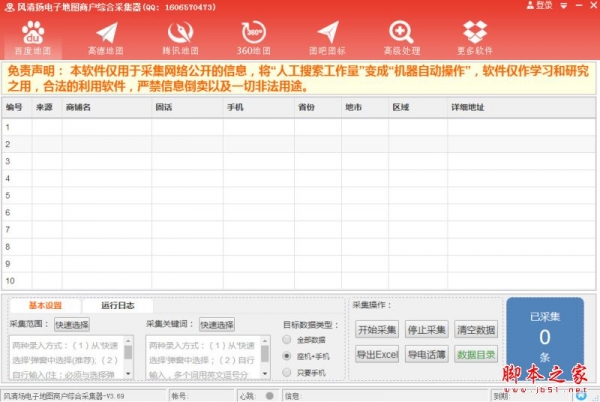Click the 停止采集 button
This screenshot has height=402, width=600.
tap(427, 329)
